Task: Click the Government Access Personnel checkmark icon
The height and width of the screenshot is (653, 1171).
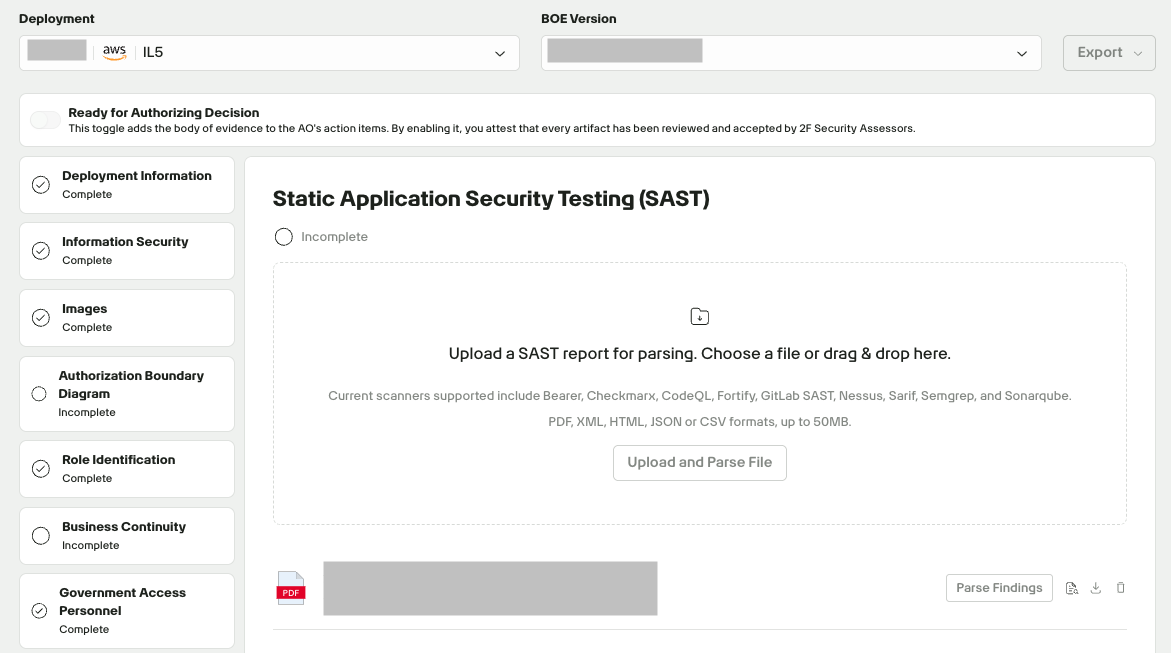Action: (x=40, y=610)
